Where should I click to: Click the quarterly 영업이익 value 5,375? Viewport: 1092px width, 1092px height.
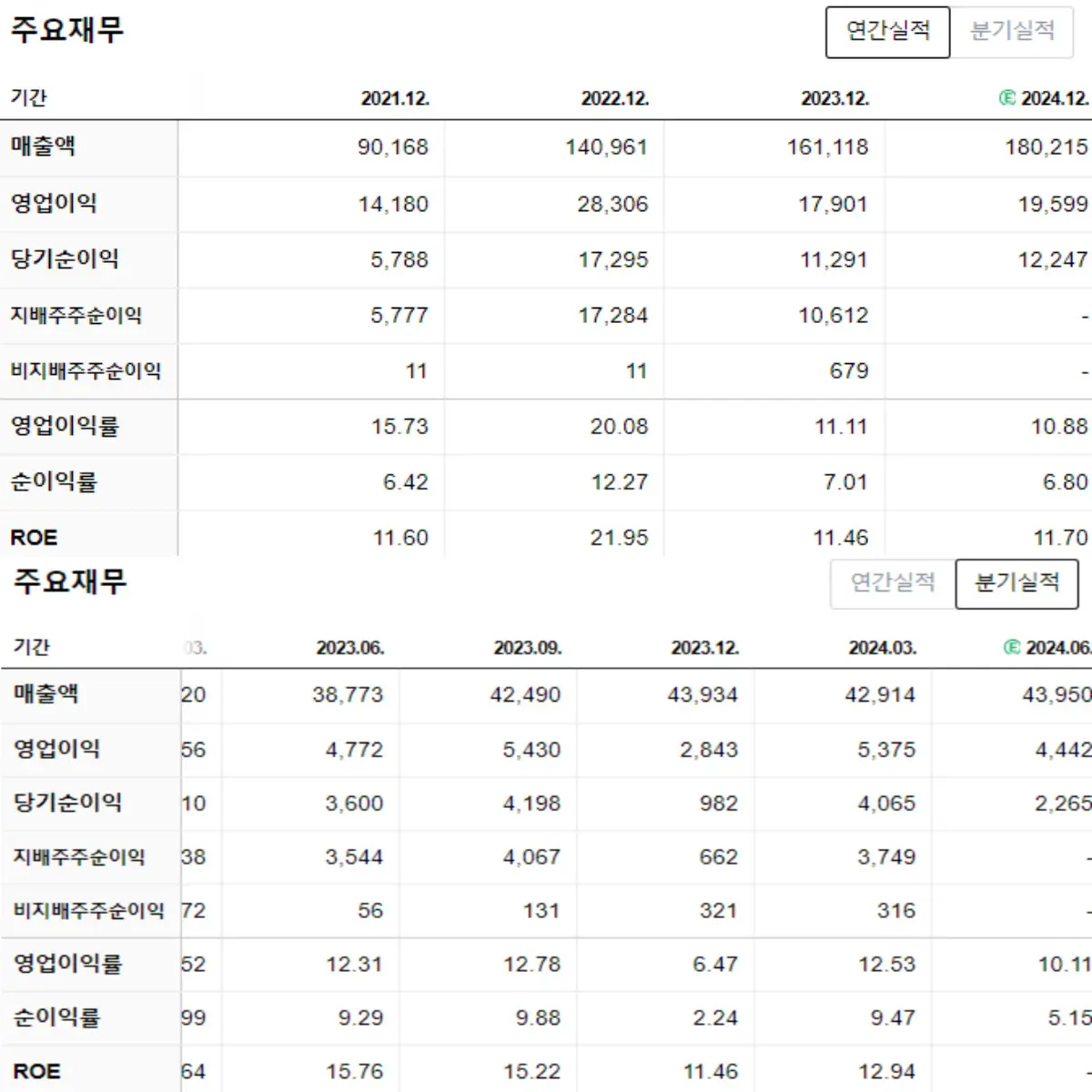[x=886, y=750]
